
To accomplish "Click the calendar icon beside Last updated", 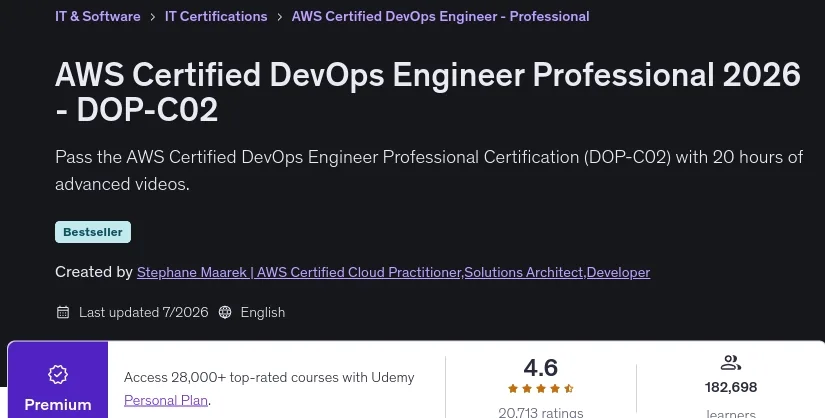I will tap(63, 312).
